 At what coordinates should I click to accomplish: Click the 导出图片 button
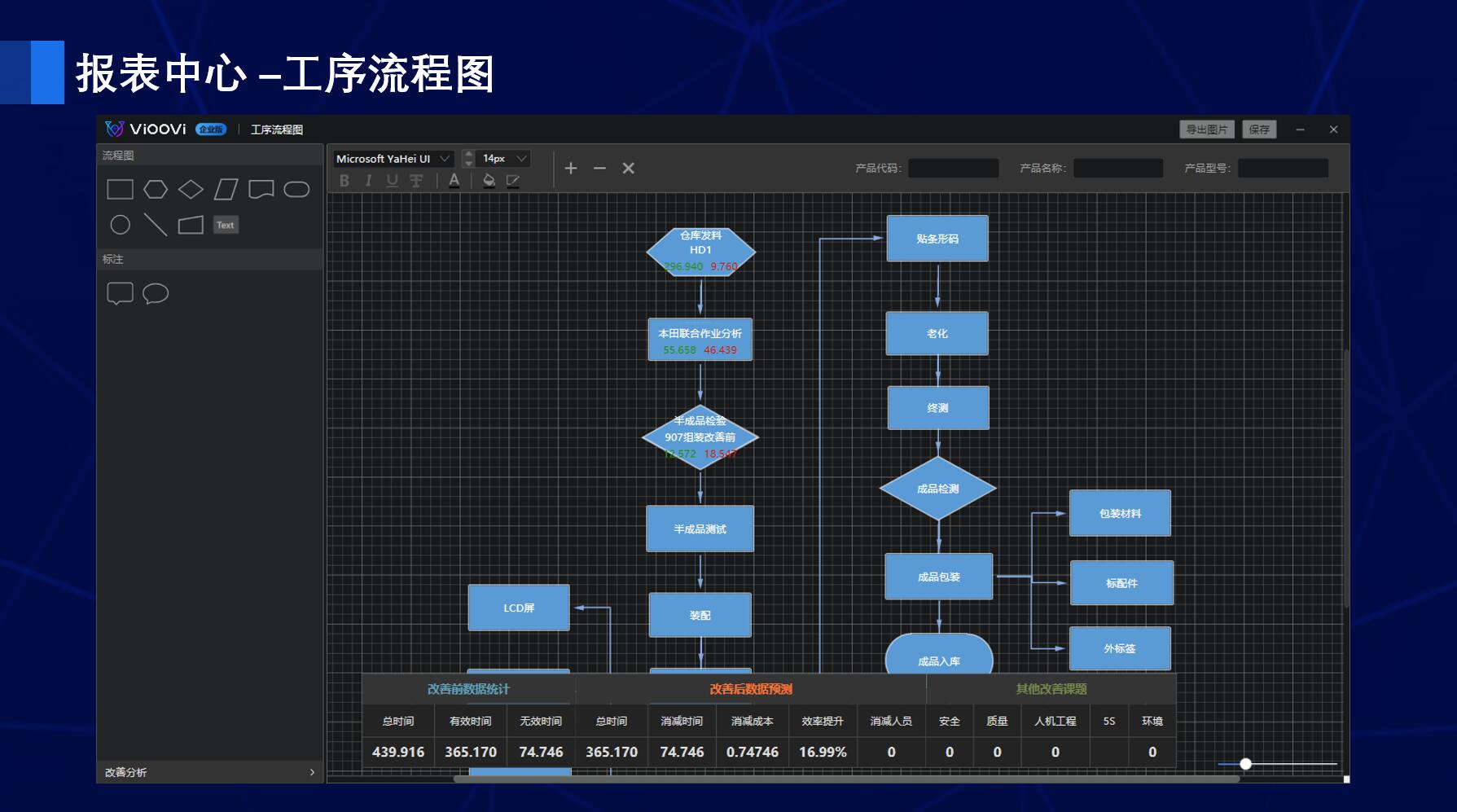coord(1206,129)
